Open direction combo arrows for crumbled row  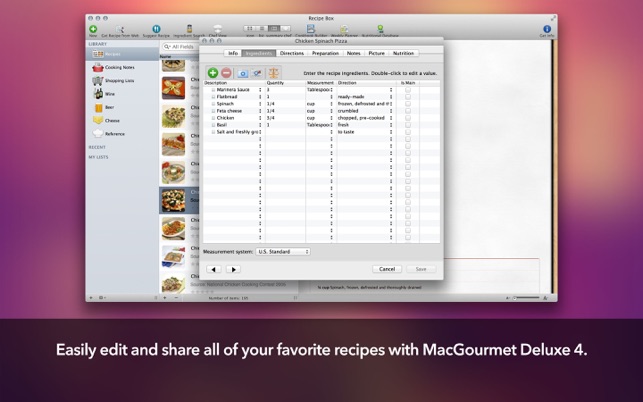(391, 111)
